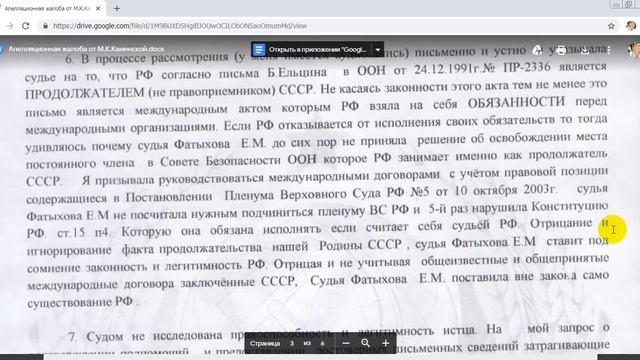Screen dimensions: 640x360
Task: Click the 'Страница' page label
Action: click(x=265, y=343)
